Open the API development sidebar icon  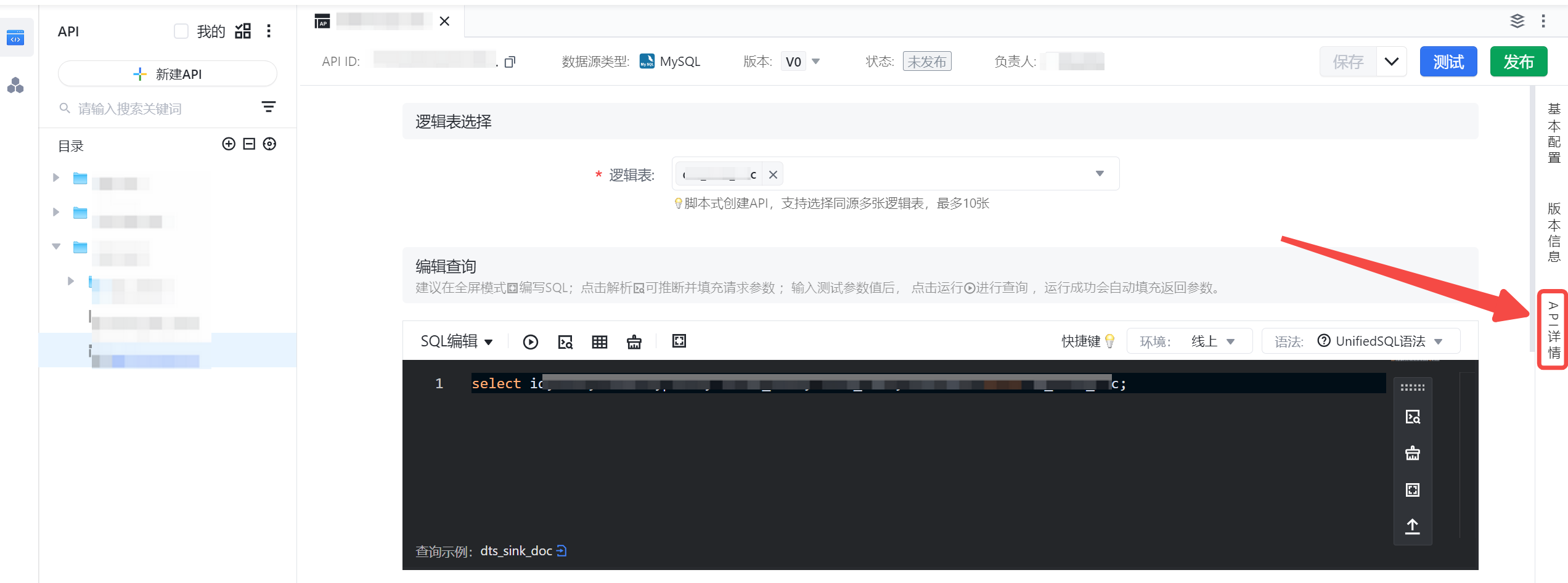(x=15, y=38)
